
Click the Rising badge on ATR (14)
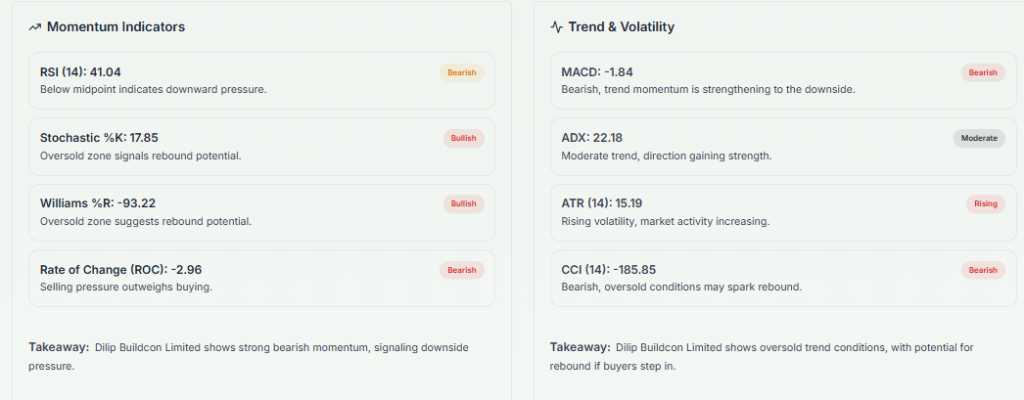point(986,204)
